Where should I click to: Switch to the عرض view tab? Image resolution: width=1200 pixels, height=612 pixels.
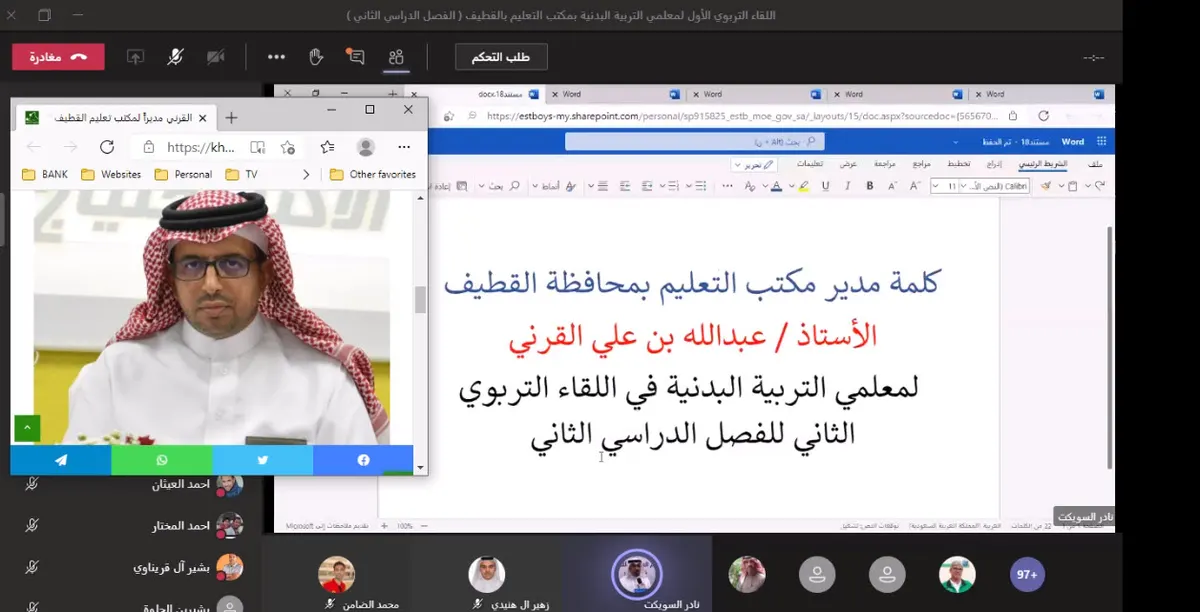(x=848, y=163)
